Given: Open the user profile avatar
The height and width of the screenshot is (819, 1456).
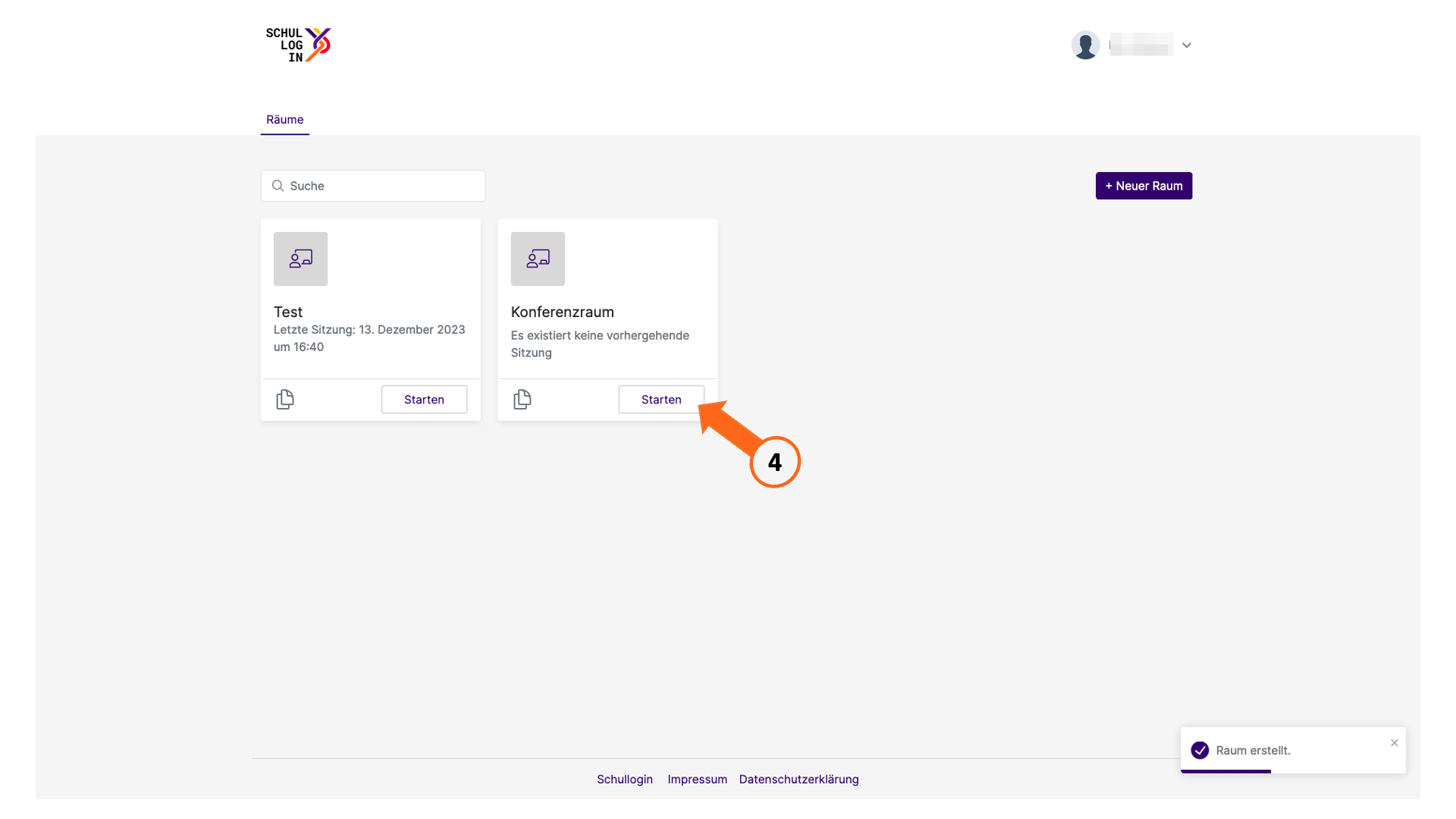Looking at the screenshot, I should coord(1085,45).
